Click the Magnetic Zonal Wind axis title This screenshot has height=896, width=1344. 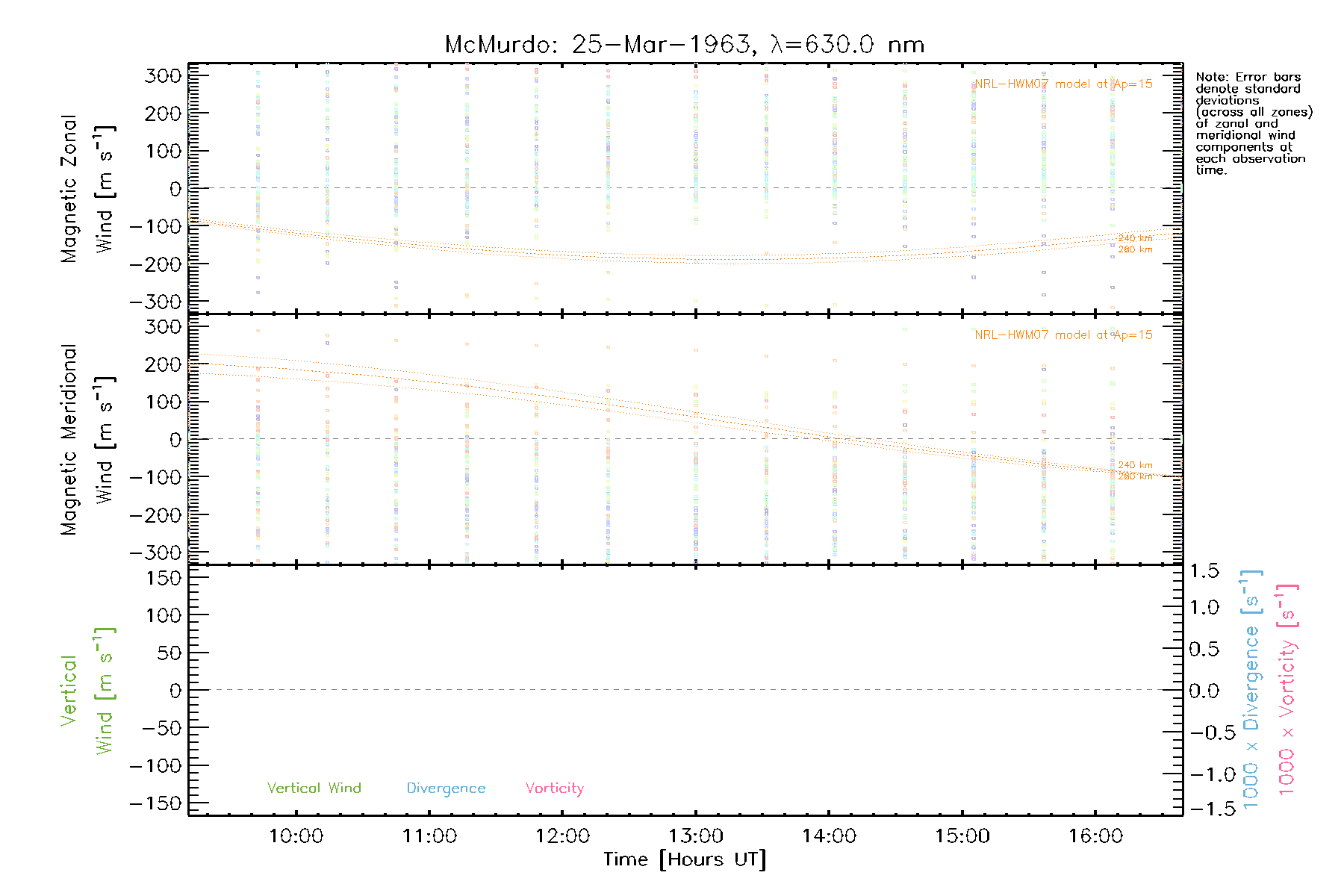[x=87, y=189]
